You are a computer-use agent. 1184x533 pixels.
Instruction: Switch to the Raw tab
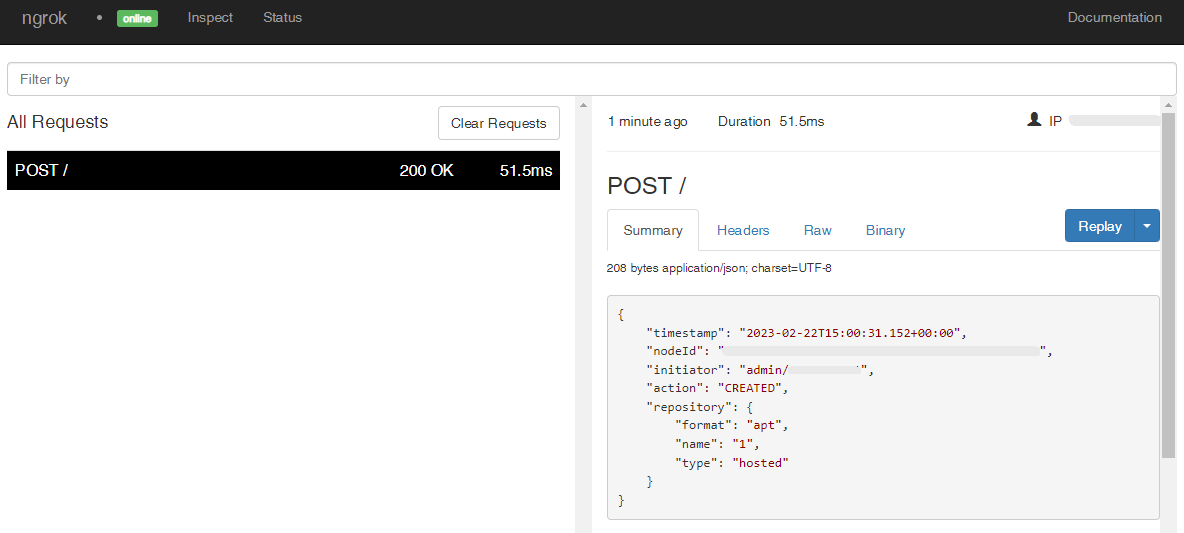(x=818, y=230)
